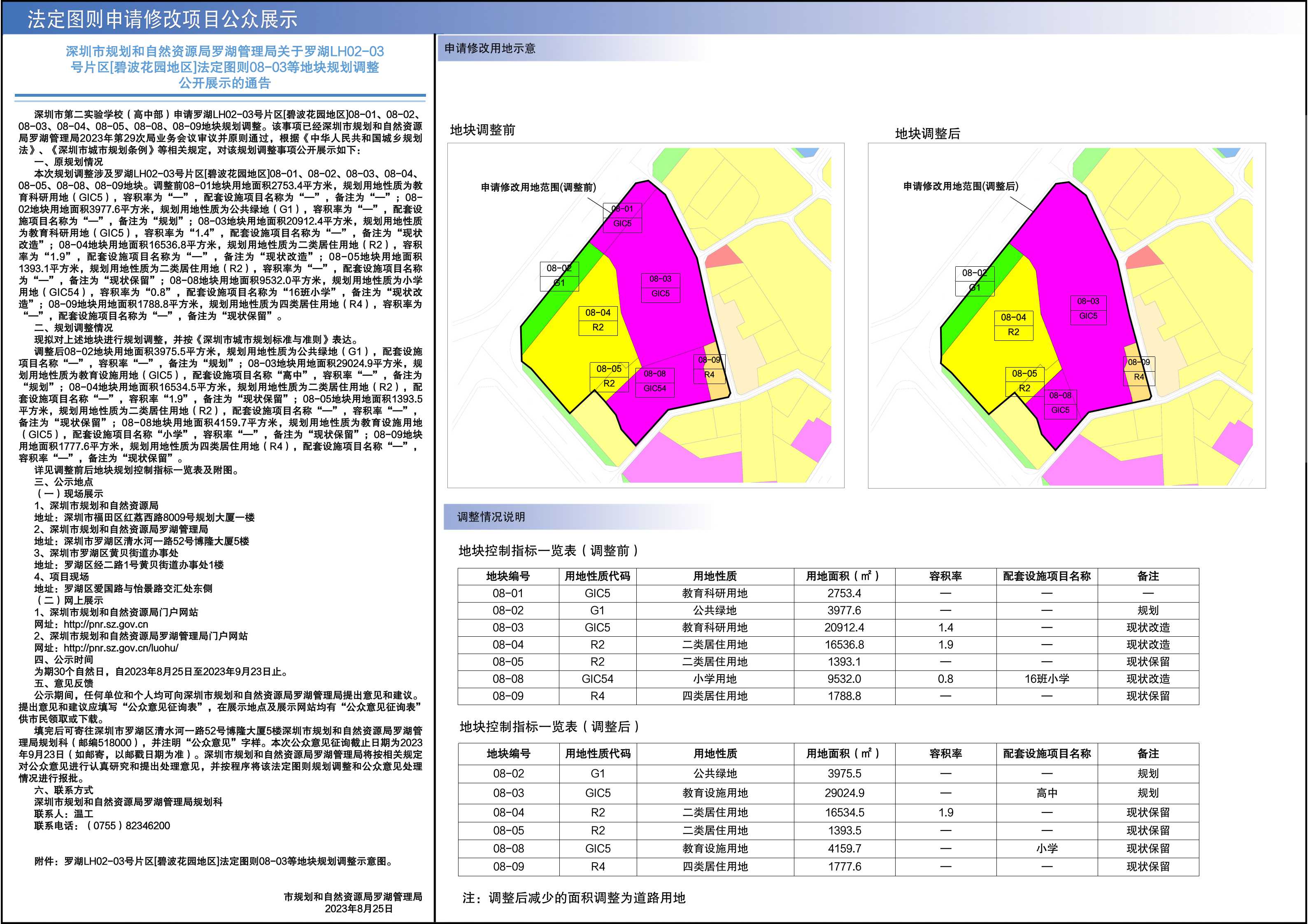
Task: Click the 法定图则申请修改项目公众展示 banner title
Action: coord(163,19)
